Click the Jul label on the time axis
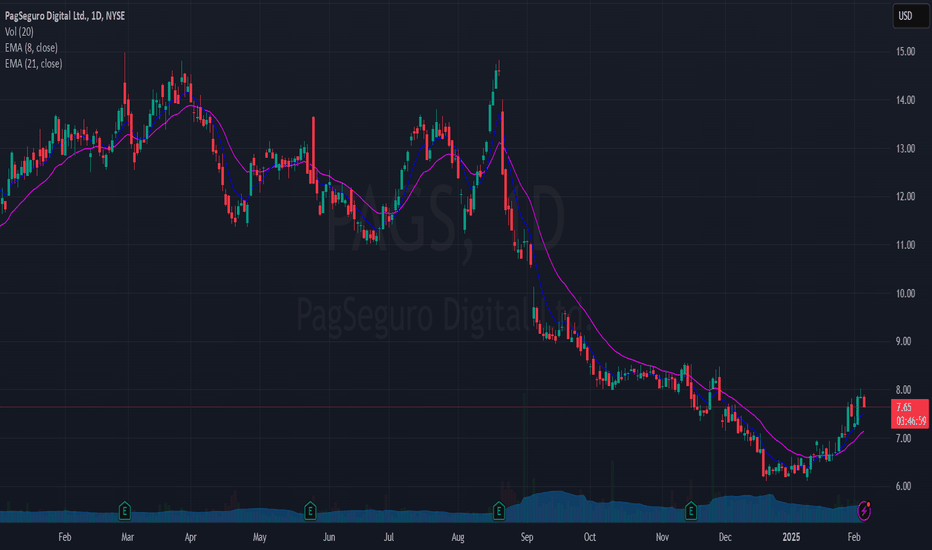The width and height of the screenshot is (932, 550). click(388, 537)
